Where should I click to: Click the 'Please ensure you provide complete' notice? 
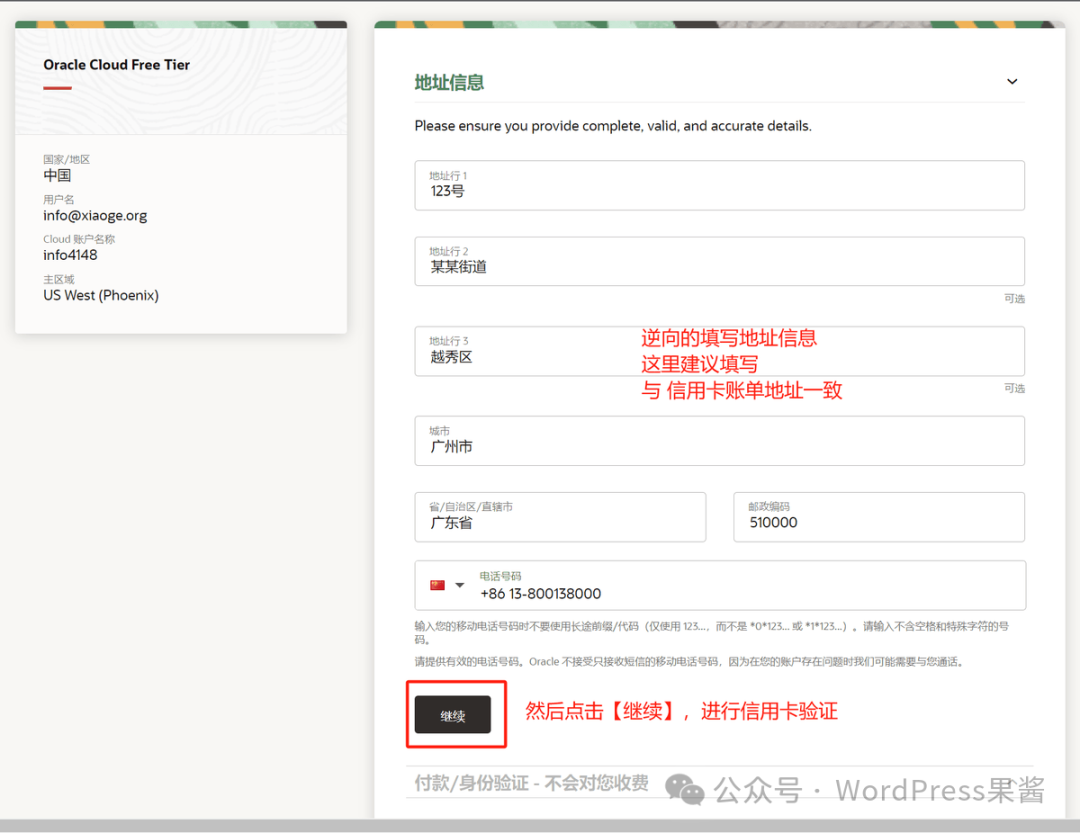point(613,126)
